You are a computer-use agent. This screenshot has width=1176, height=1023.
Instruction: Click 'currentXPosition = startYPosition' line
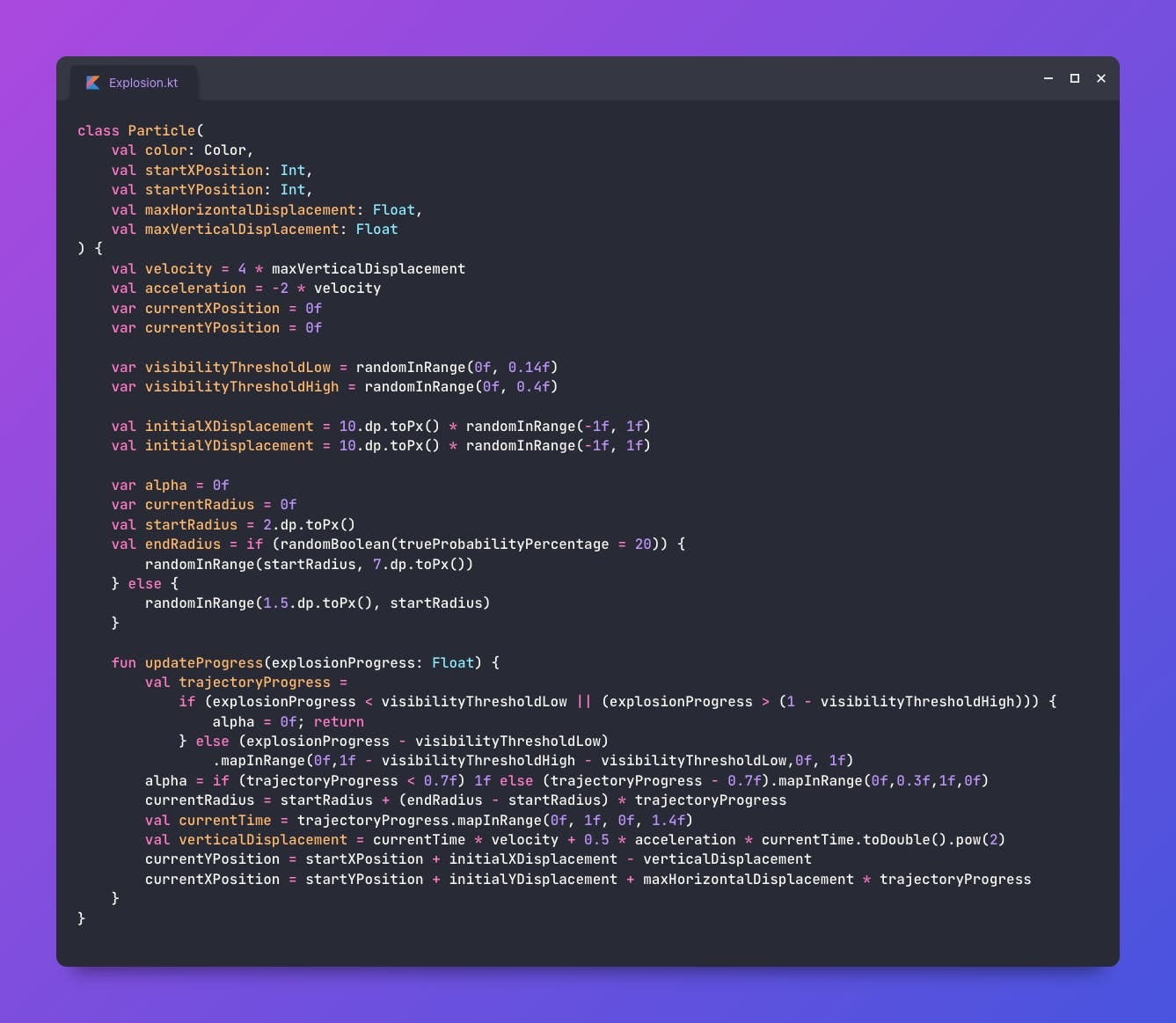click(x=588, y=879)
